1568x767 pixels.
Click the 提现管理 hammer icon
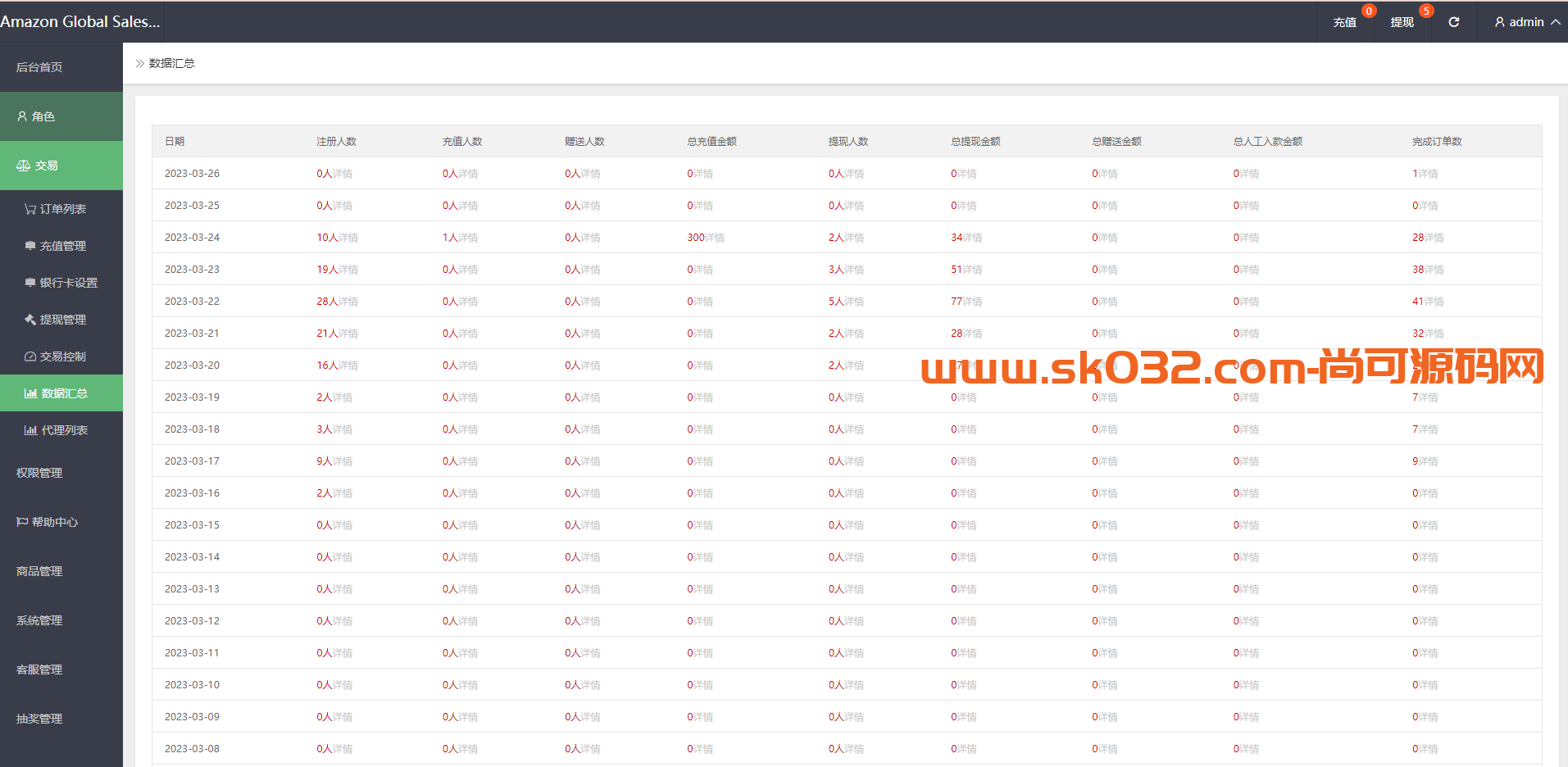coord(30,320)
